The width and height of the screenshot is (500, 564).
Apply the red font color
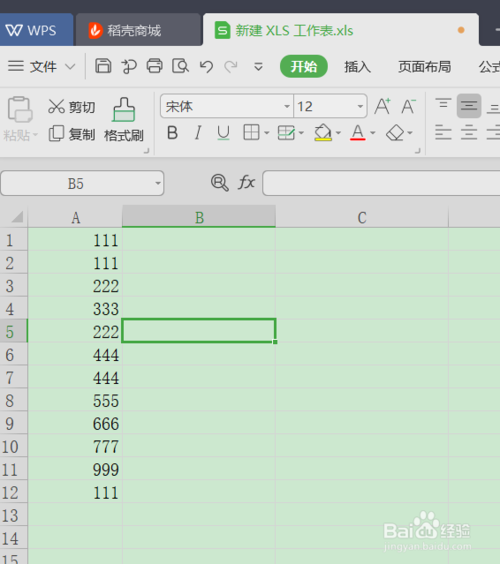click(358, 133)
